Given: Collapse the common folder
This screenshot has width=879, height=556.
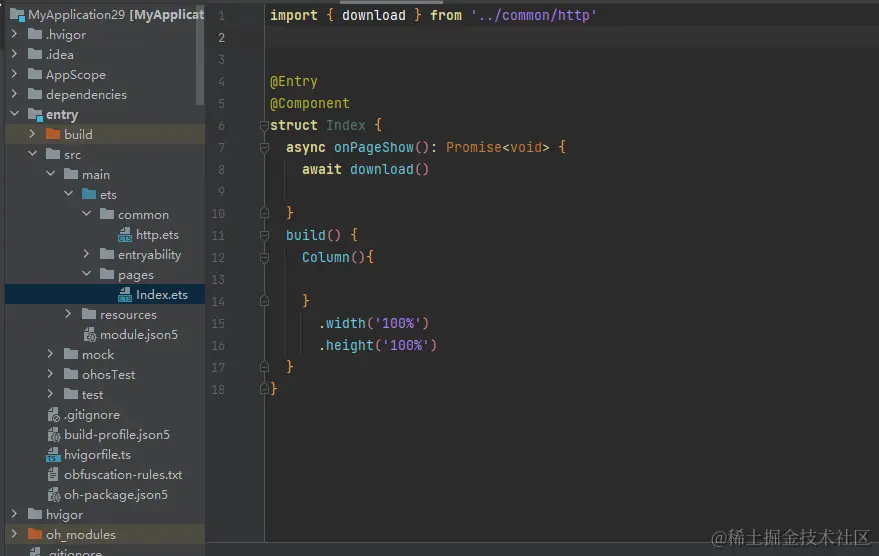Looking at the screenshot, I should tap(86, 214).
